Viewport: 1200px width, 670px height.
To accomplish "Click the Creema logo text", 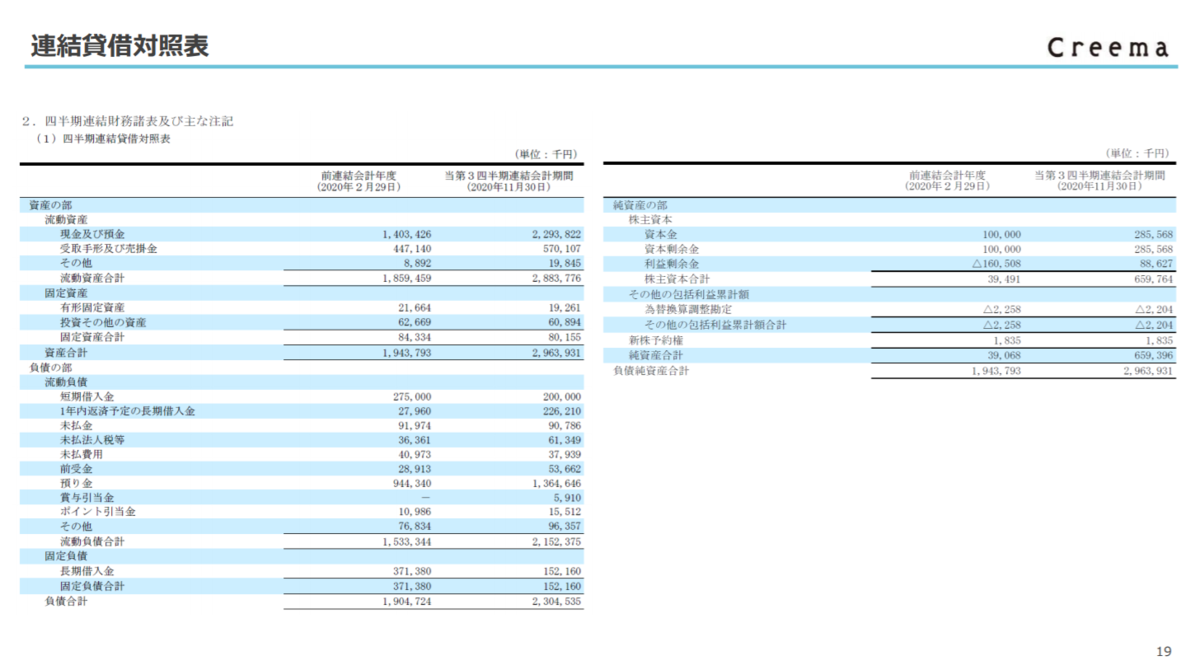I will click(1108, 48).
